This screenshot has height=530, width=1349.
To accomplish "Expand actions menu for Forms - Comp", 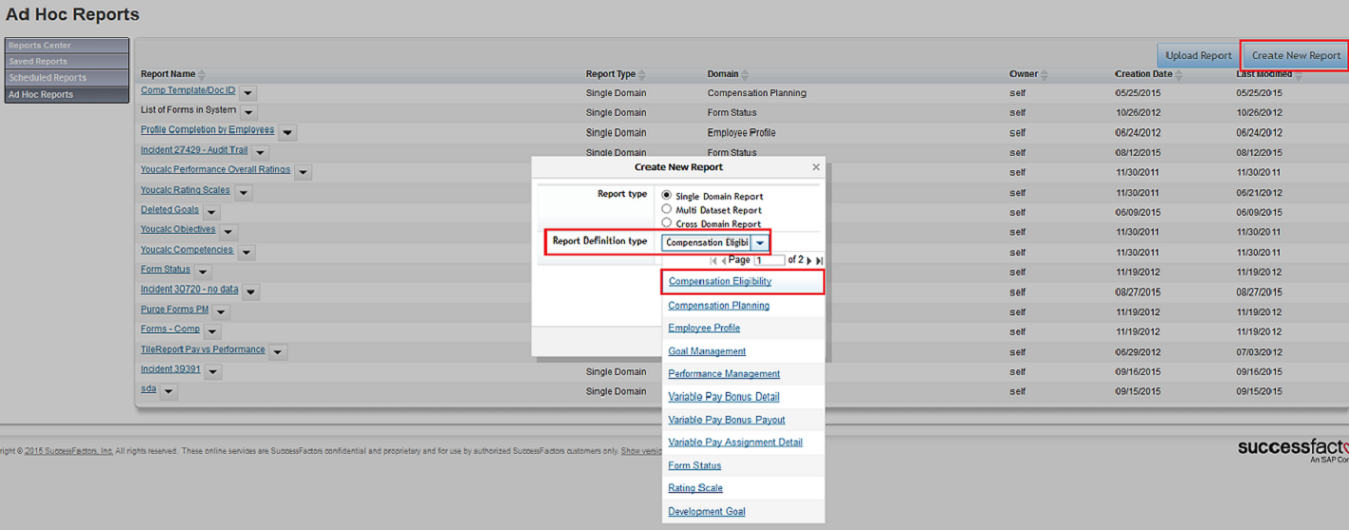I will 212,331.
